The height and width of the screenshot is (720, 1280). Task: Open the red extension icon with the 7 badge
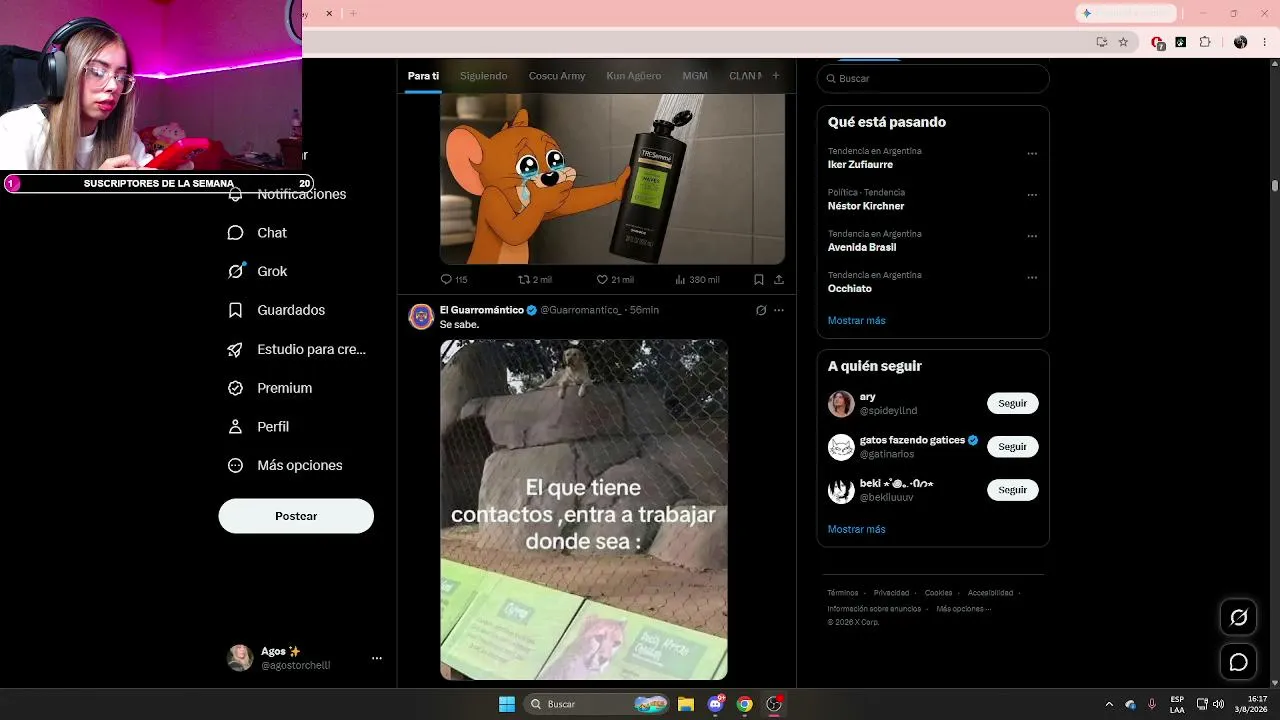point(1157,42)
